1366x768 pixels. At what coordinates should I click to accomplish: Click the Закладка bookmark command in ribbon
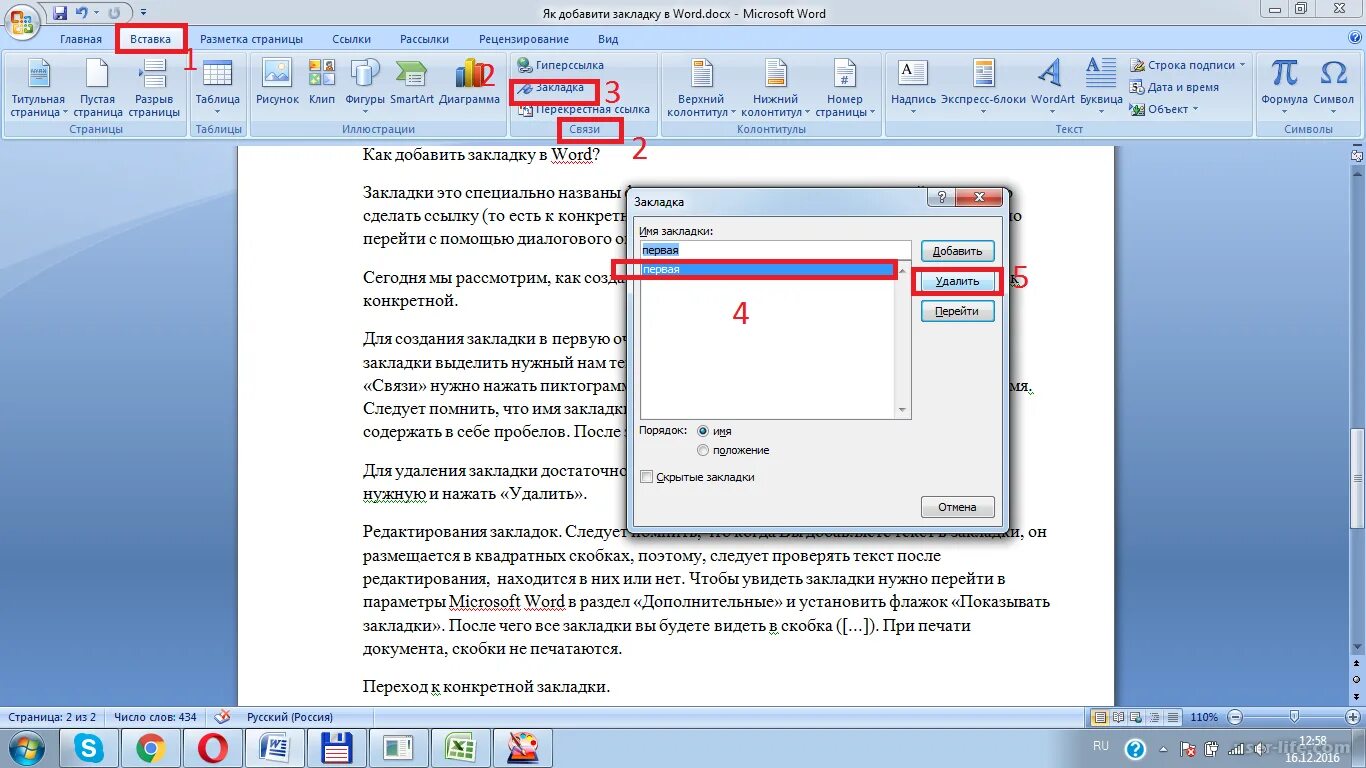(x=551, y=88)
